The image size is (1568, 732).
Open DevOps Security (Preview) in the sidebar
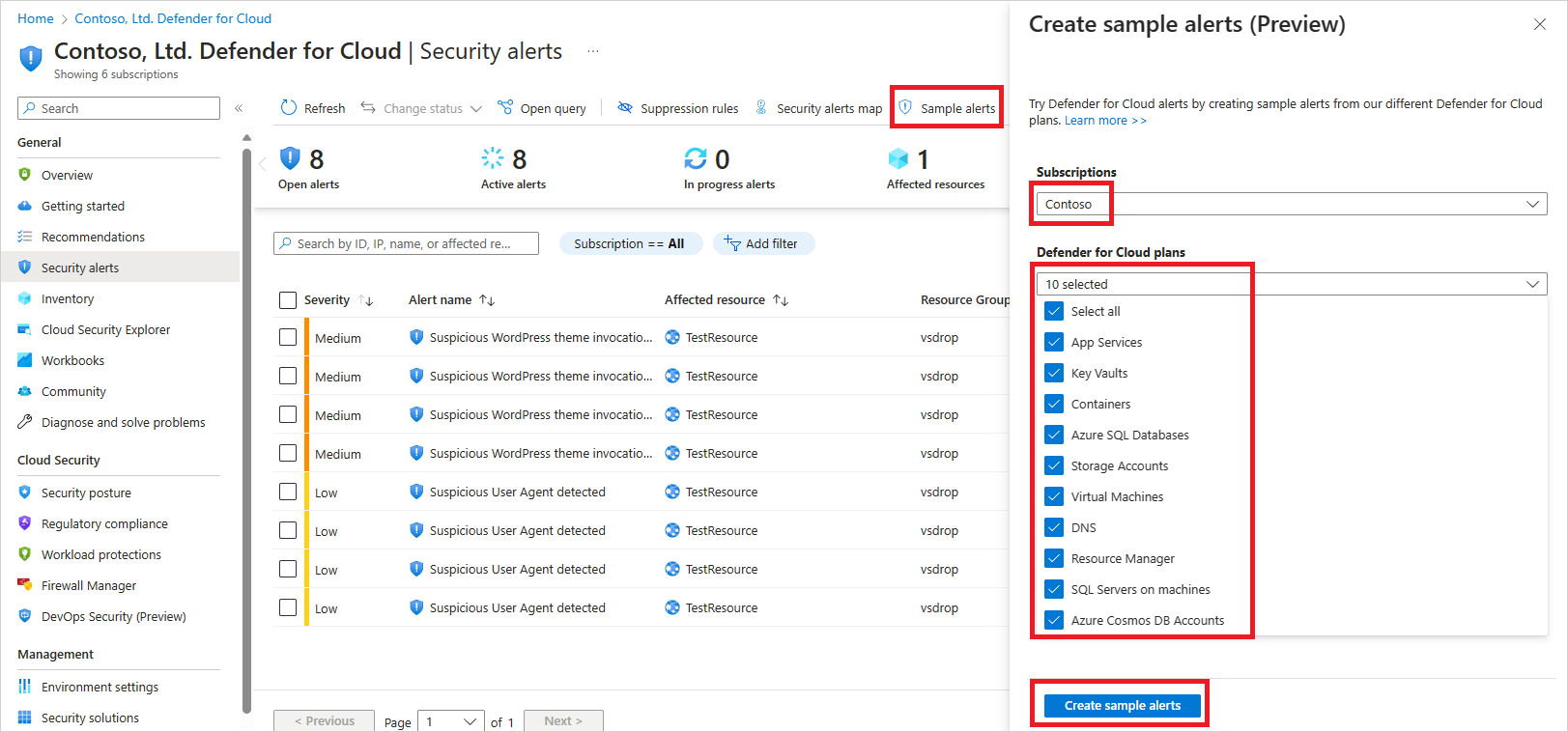pyautogui.click(x=113, y=616)
